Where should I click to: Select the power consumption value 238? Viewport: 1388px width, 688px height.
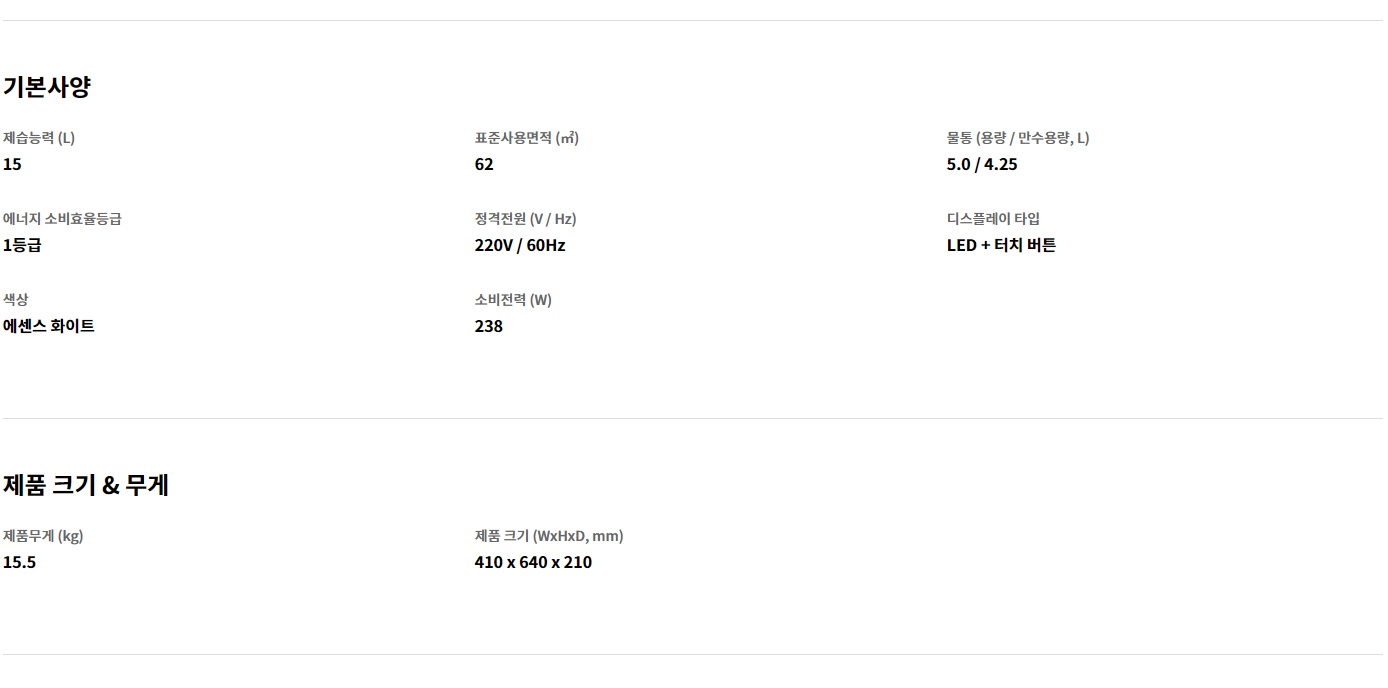489,326
